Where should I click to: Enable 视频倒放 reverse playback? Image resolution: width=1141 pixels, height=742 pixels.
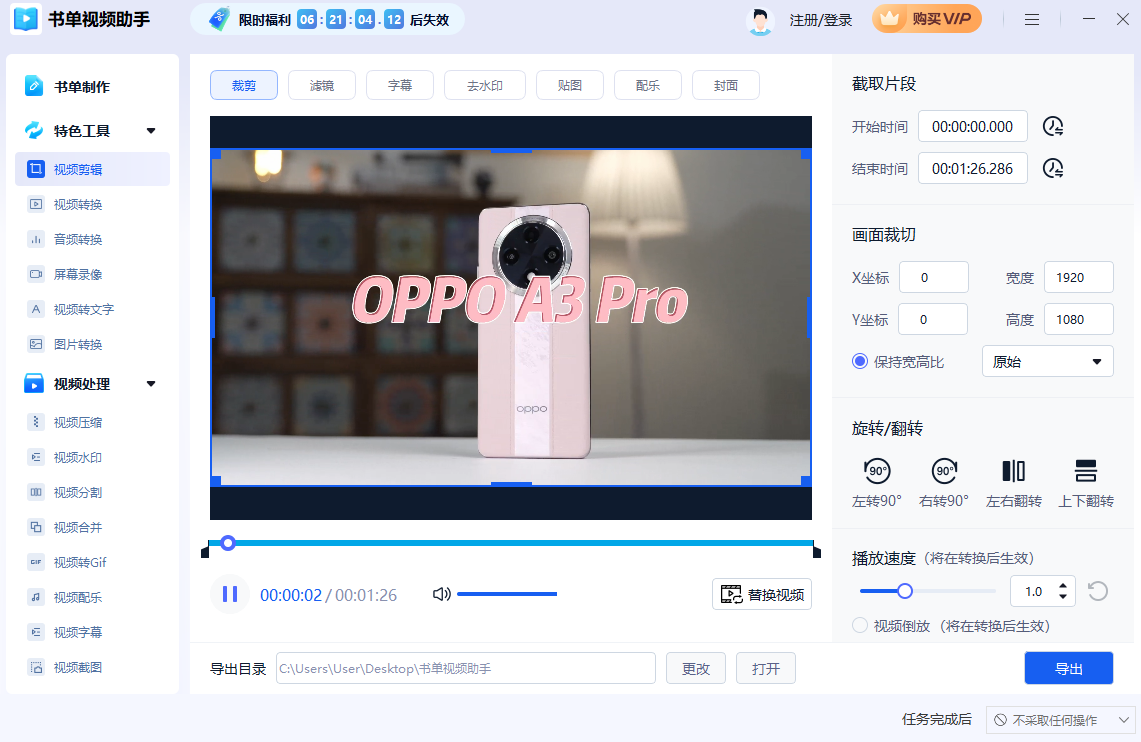tap(859, 625)
